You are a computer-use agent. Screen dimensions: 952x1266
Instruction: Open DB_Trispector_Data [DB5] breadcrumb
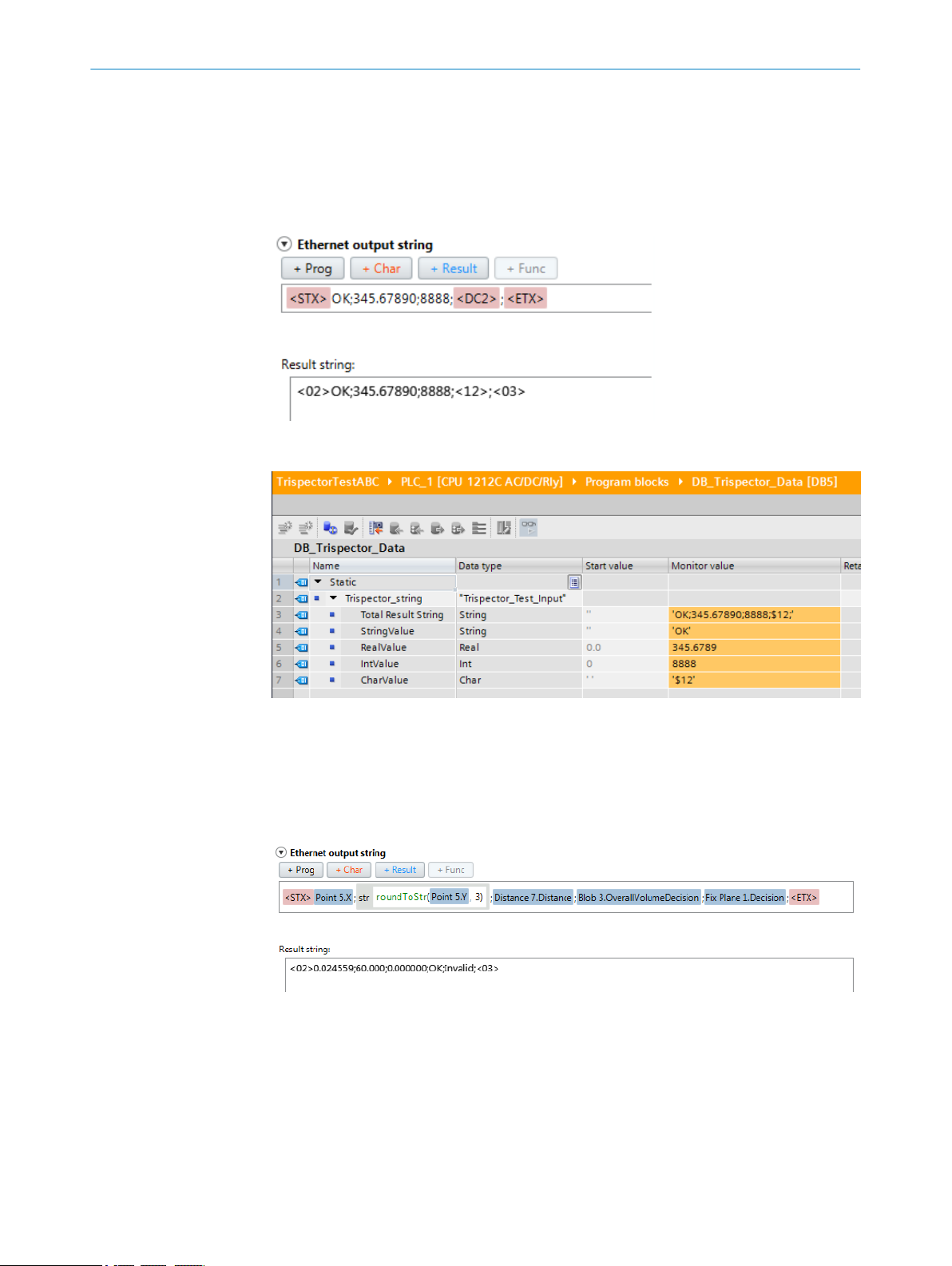[764, 482]
